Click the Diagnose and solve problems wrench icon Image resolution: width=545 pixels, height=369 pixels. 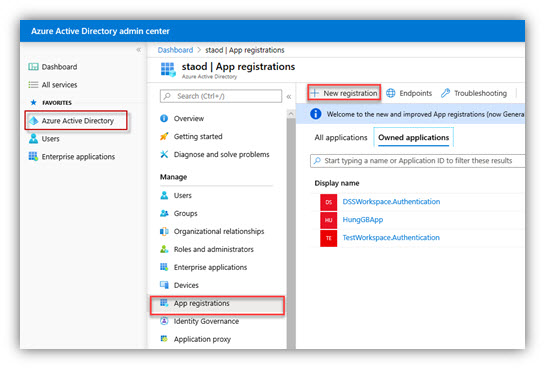tap(164, 154)
